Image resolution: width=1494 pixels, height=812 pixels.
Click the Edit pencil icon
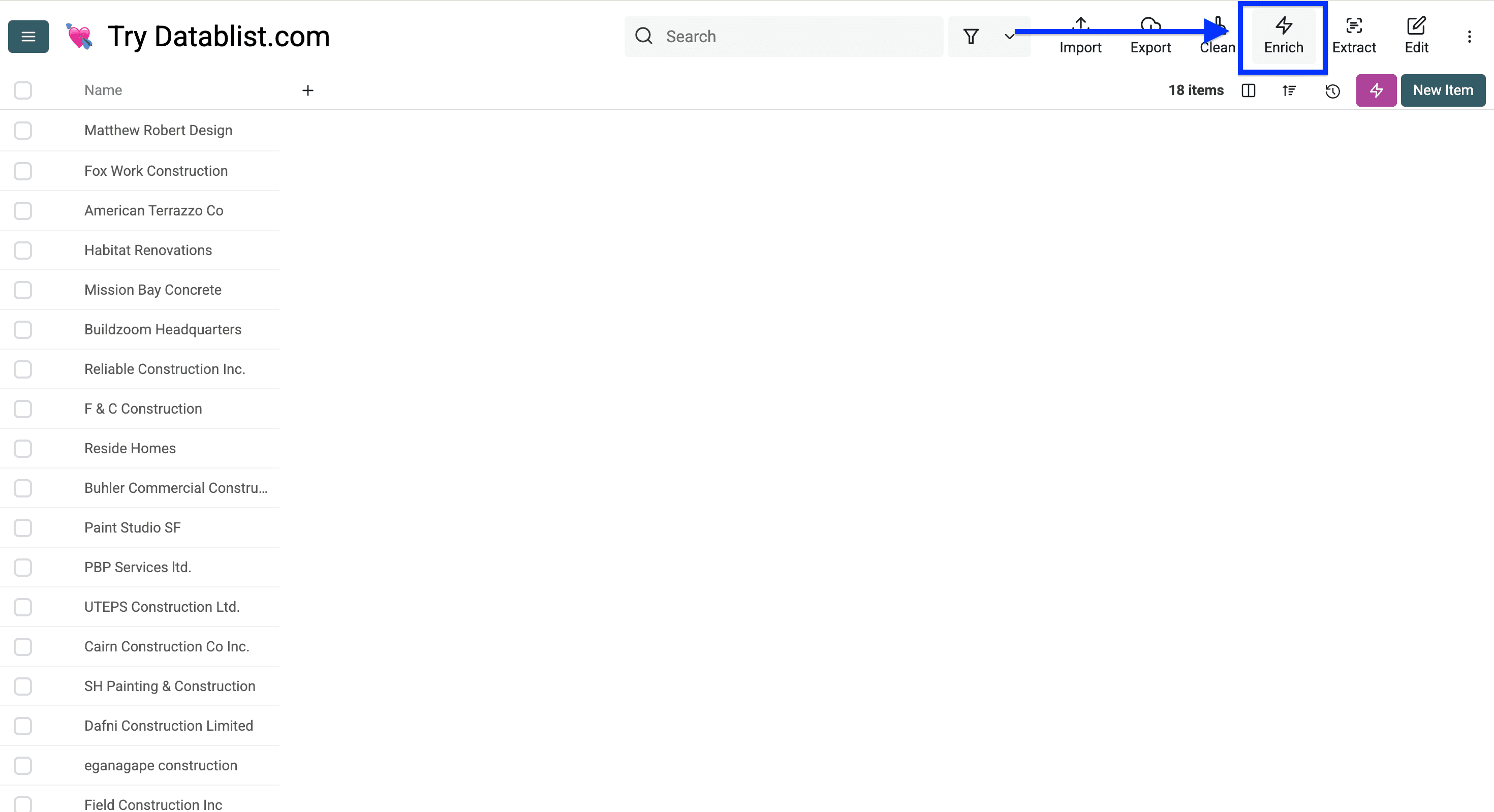pyautogui.click(x=1416, y=36)
